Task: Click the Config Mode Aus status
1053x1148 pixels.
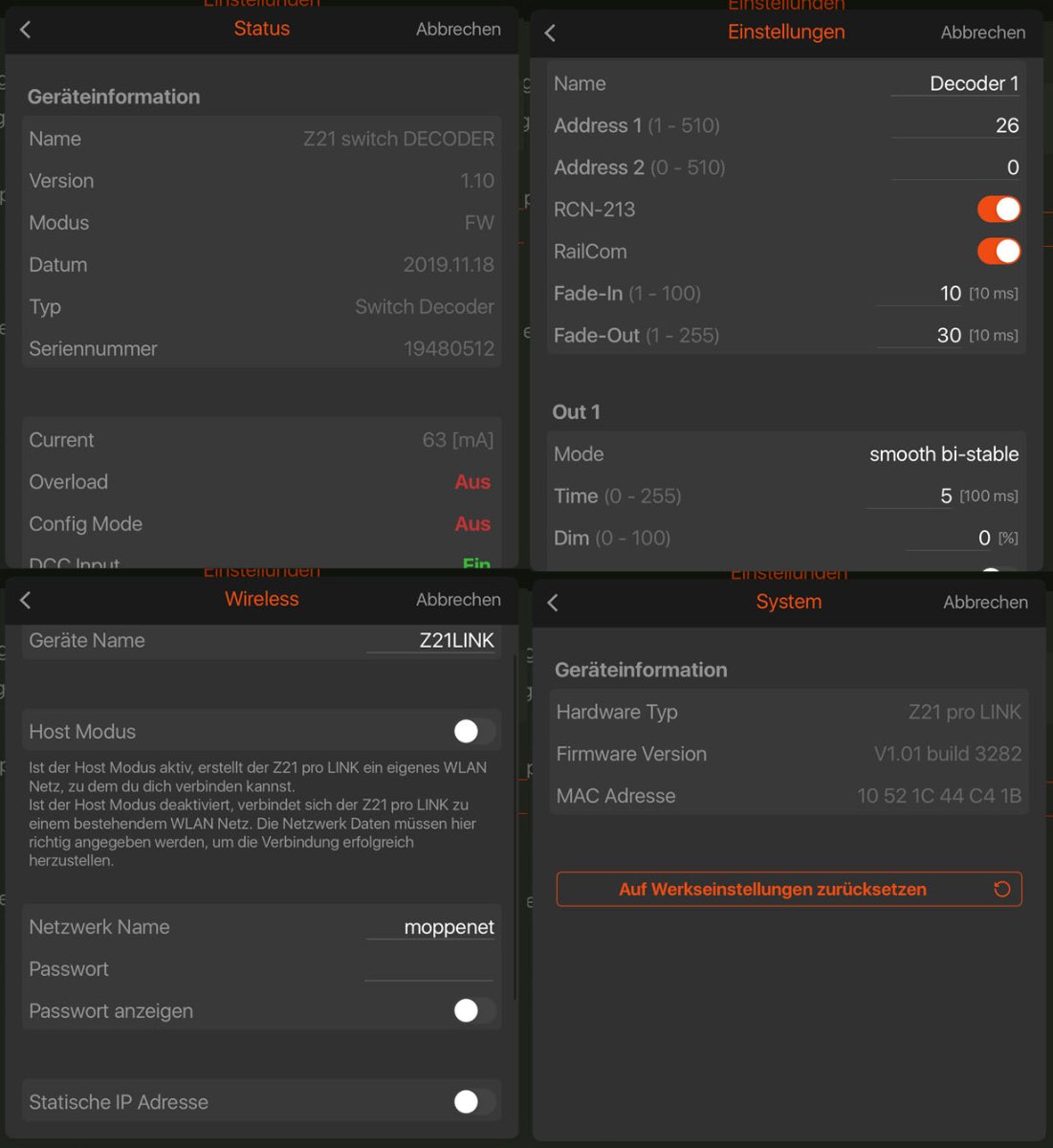Action: click(472, 524)
